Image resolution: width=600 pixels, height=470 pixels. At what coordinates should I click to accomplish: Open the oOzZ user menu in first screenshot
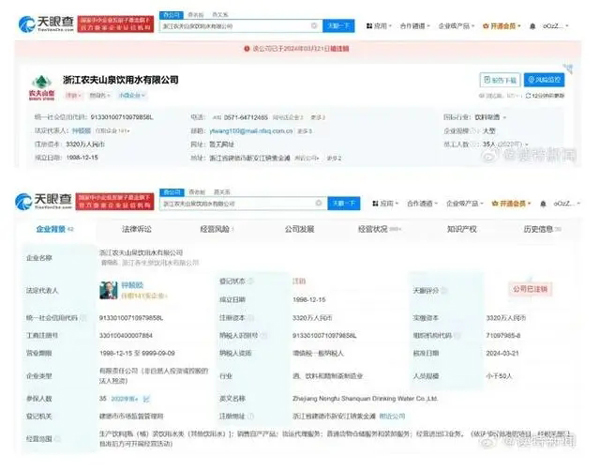click(x=556, y=26)
